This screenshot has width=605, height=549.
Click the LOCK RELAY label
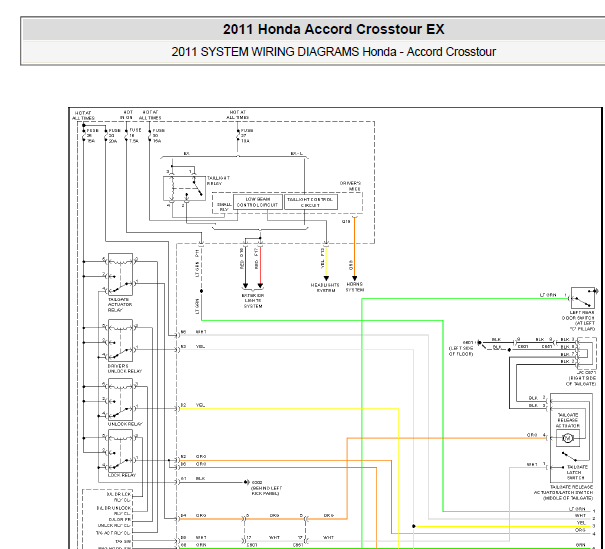tap(122, 475)
